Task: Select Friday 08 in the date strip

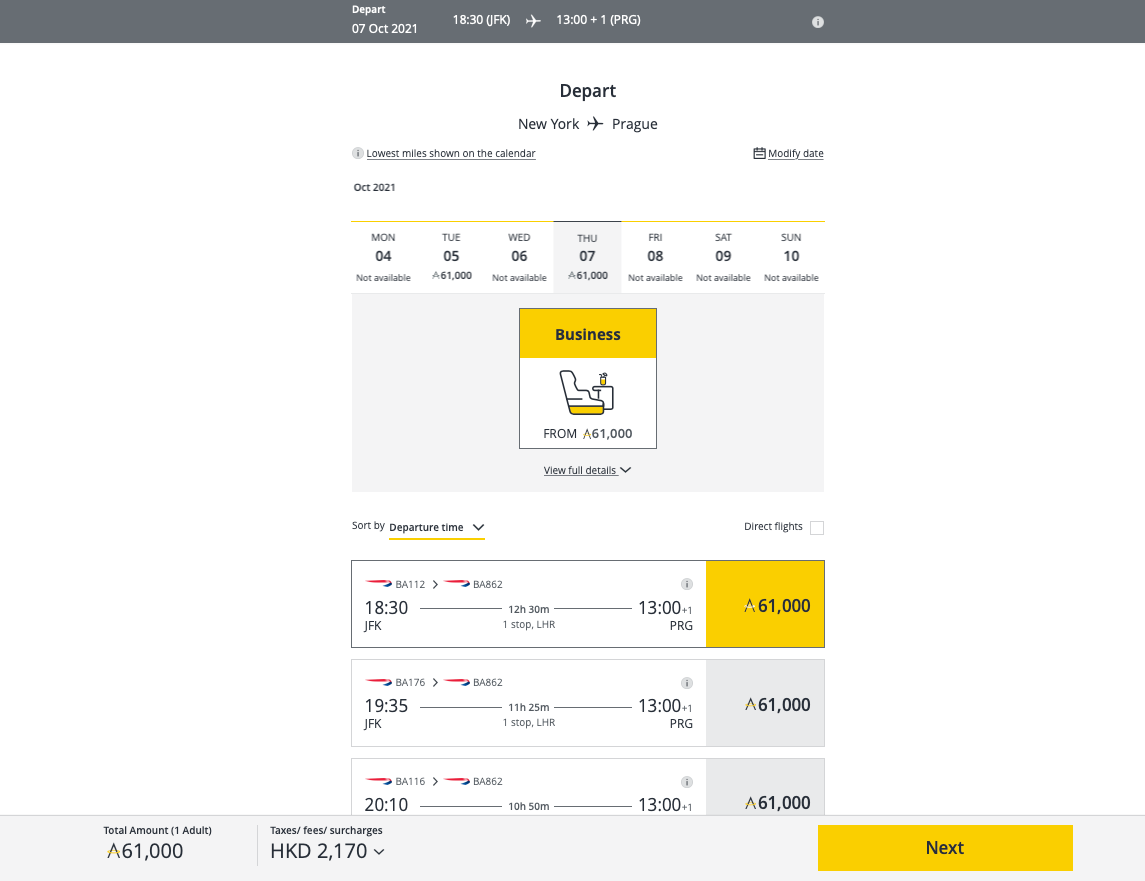Action: 655,257
